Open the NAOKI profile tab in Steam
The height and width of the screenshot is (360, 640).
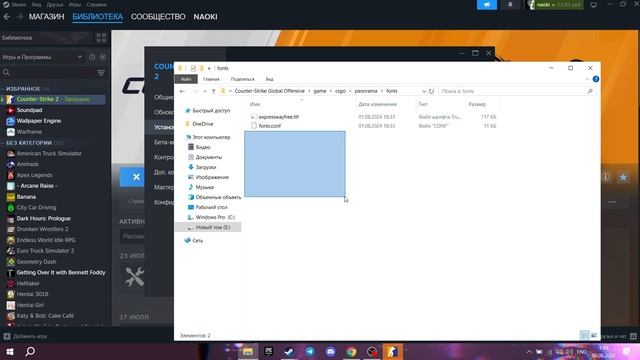click(x=205, y=17)
